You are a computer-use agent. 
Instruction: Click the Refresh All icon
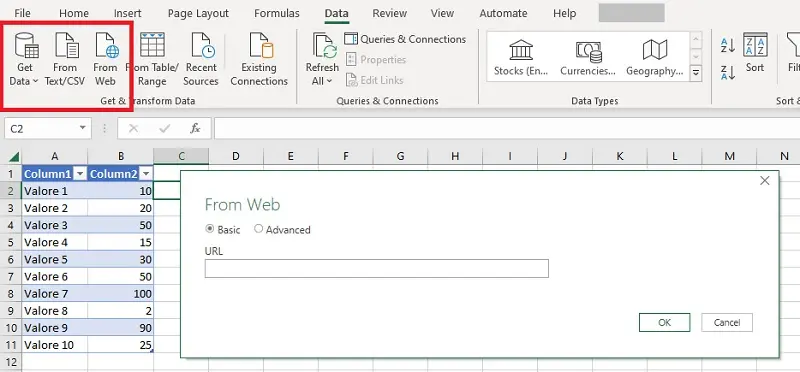pyautogui.click(x=323, y=46)
